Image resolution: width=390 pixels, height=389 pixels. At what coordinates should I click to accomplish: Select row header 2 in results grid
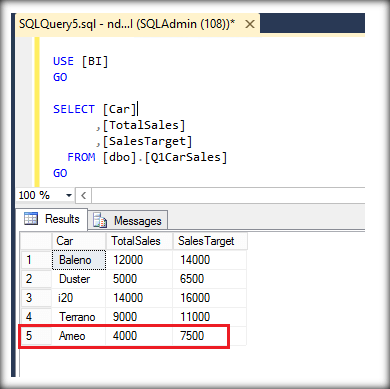(x=36, y=279)
